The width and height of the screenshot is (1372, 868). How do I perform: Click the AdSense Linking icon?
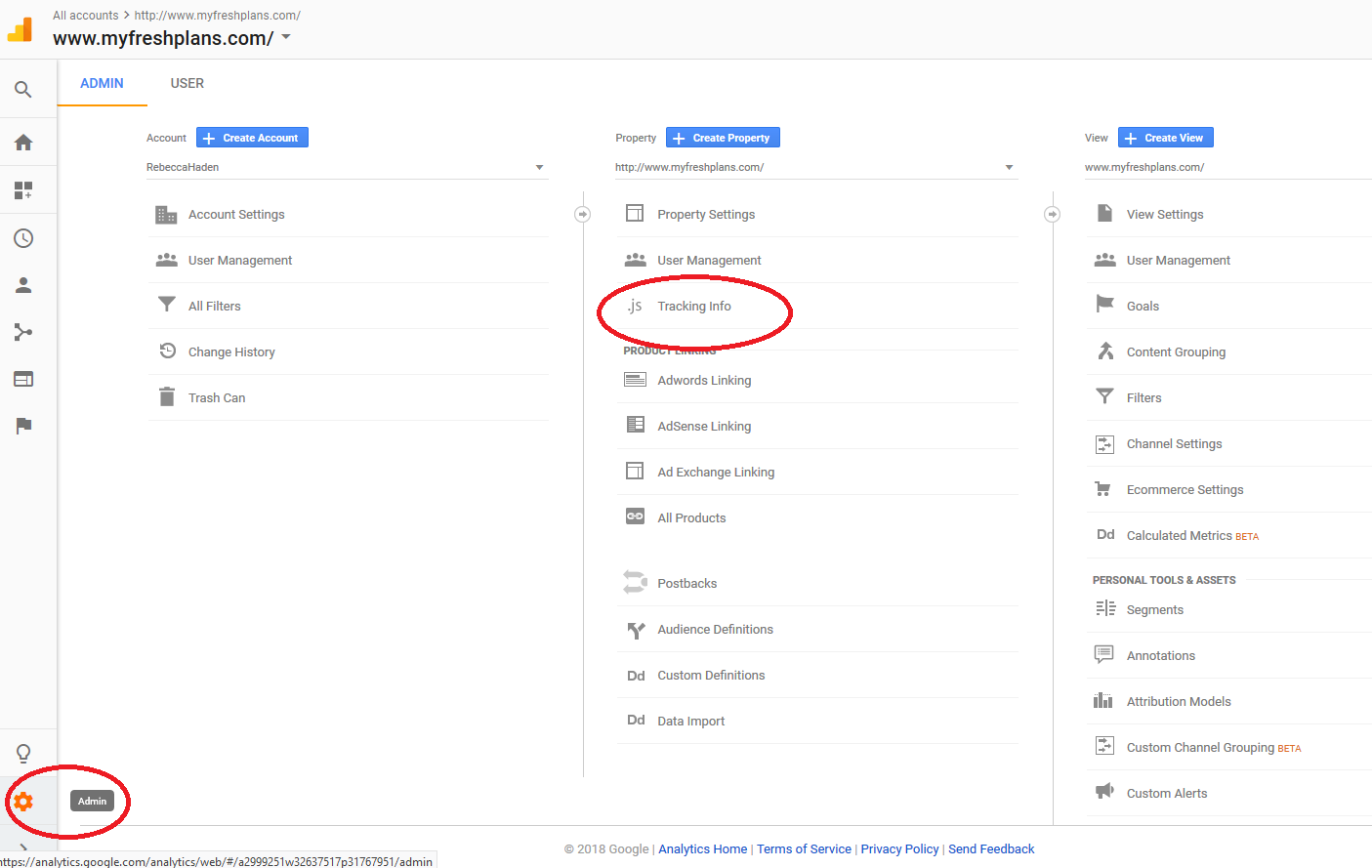635,425
